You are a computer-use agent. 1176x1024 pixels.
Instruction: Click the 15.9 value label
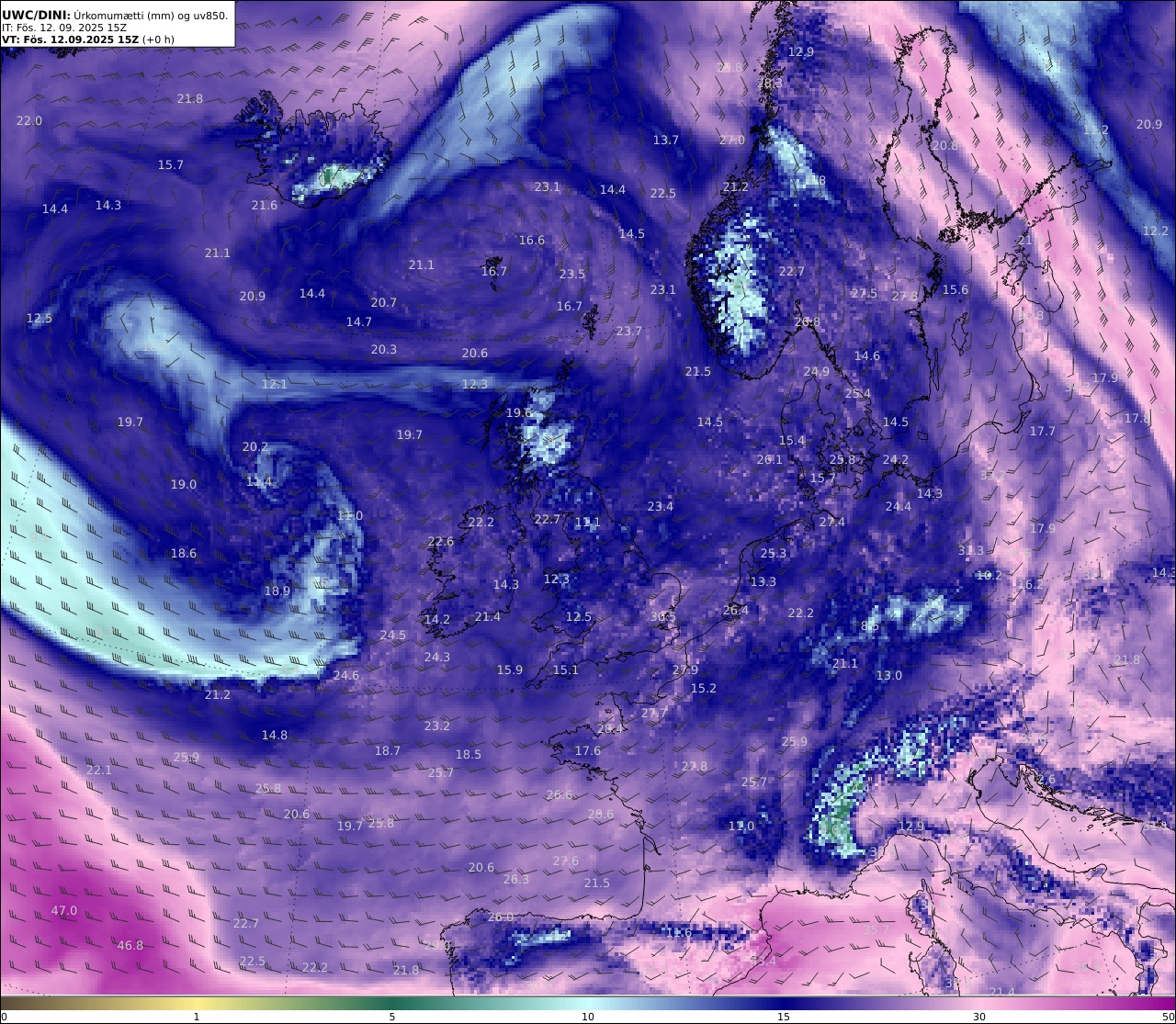click(x=510, y=670)
